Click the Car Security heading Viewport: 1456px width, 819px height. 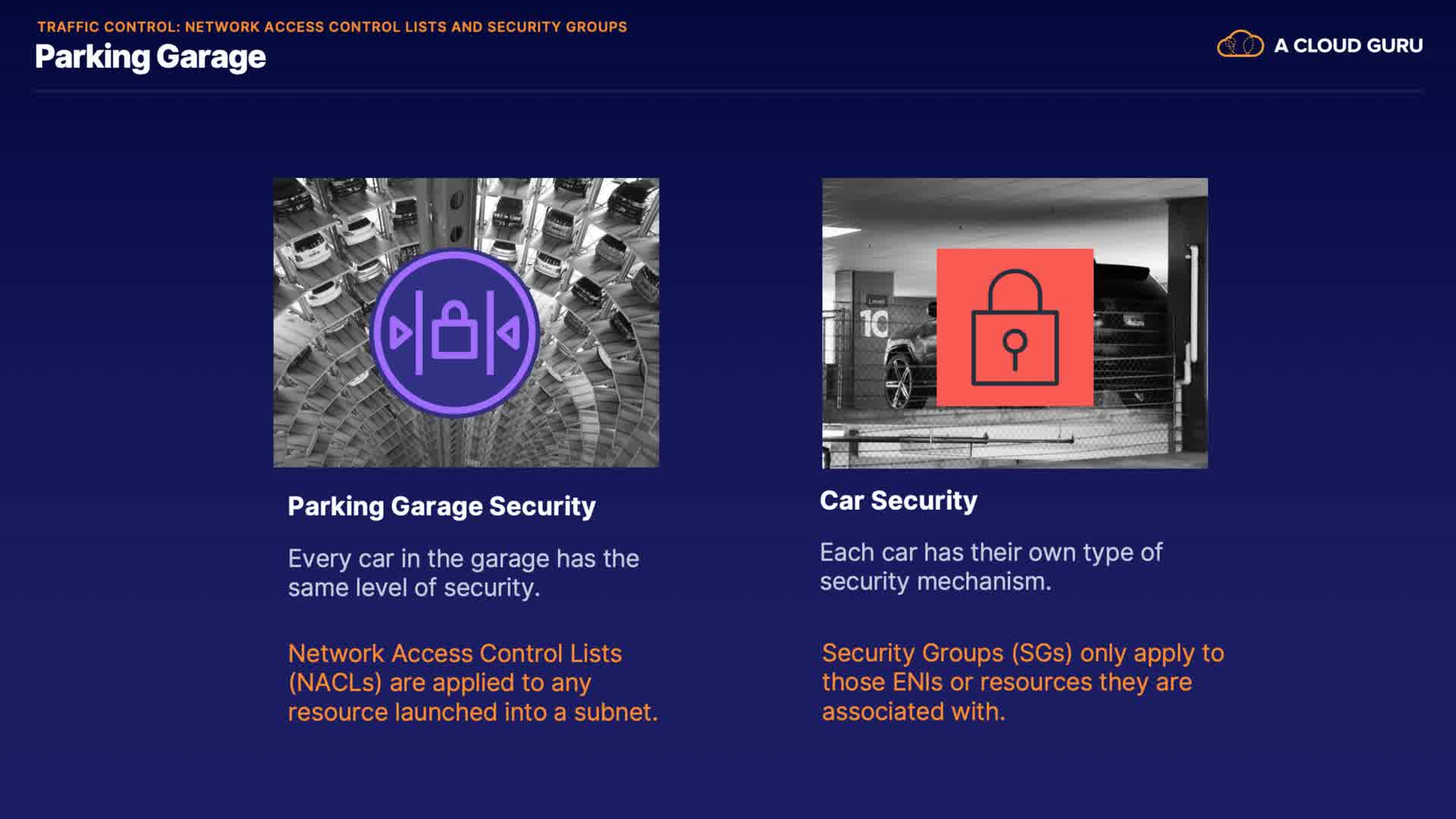pyautogui.click(x=898, y=500)
